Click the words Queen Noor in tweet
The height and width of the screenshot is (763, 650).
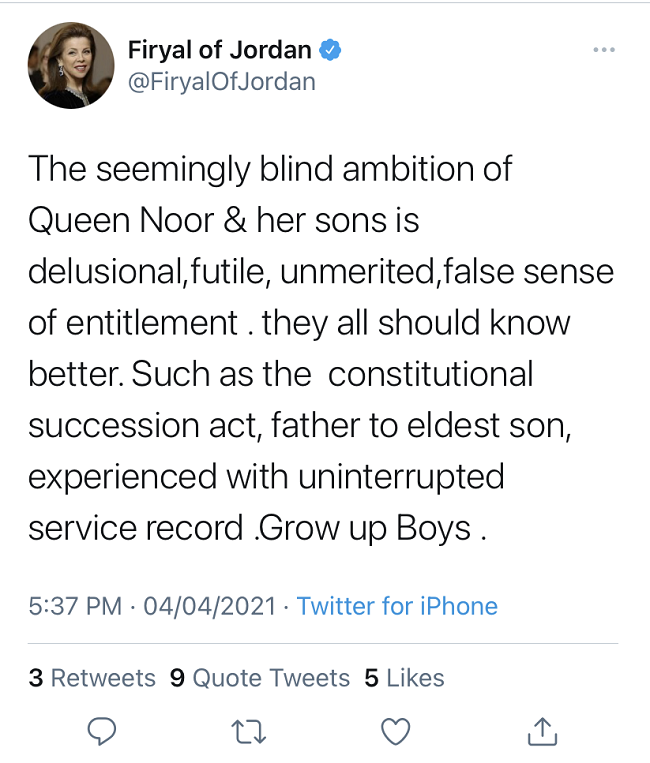[121, 220]
